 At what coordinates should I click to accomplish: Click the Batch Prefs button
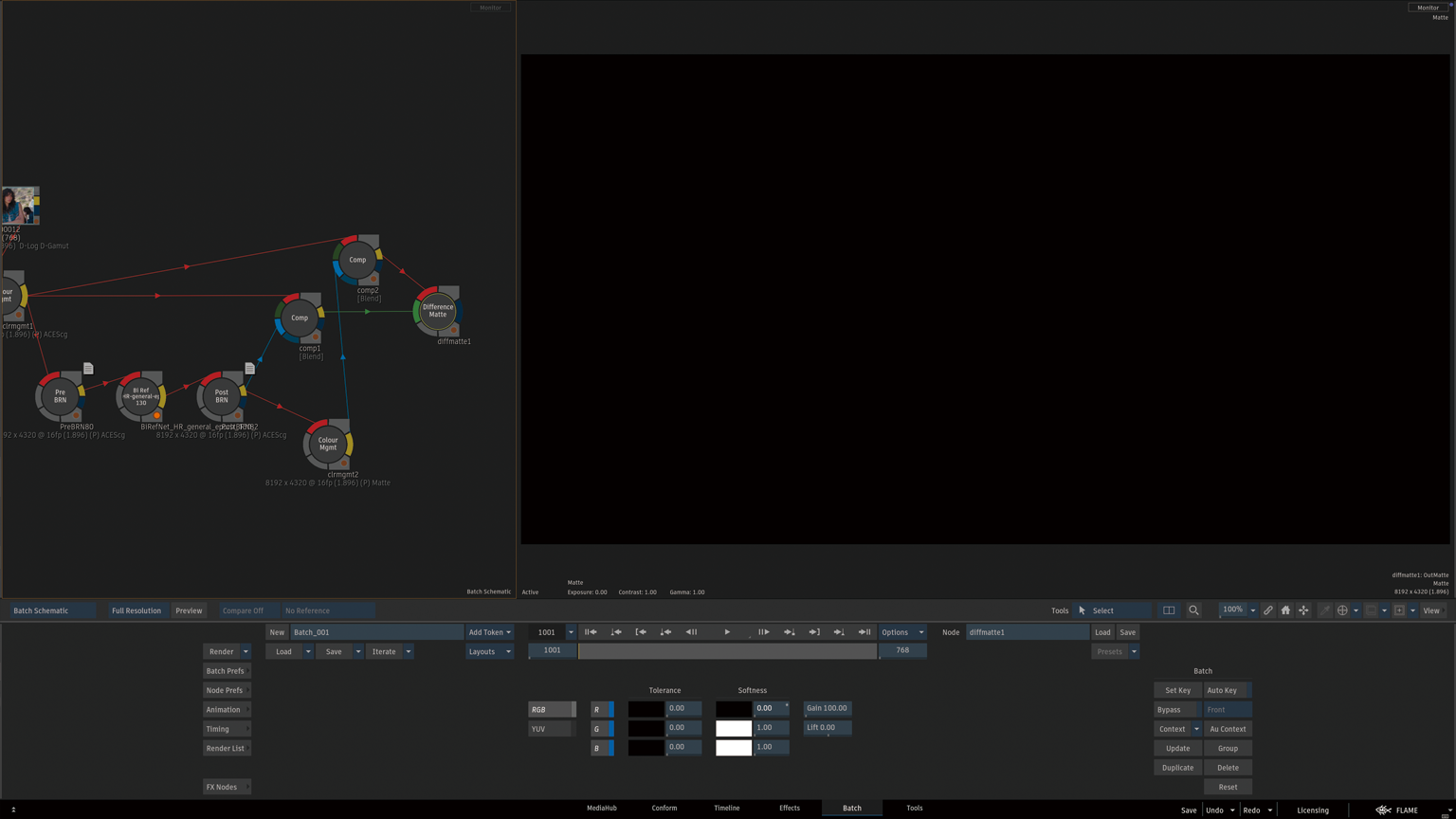tap(226, 671)
